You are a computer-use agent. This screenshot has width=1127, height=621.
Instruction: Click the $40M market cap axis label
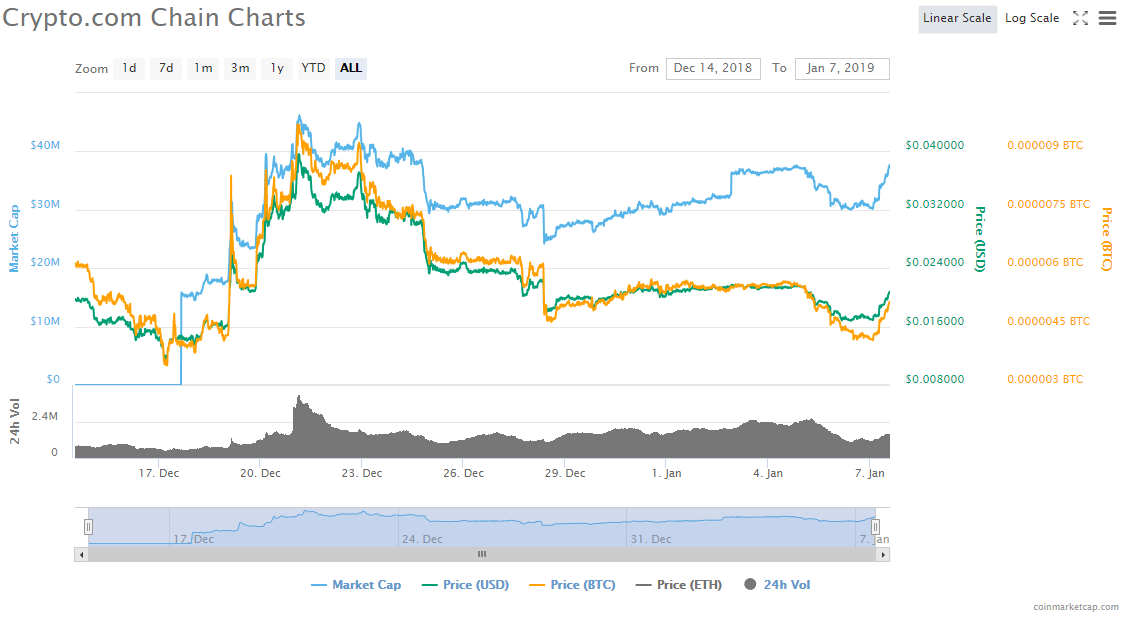click(45, 145)
